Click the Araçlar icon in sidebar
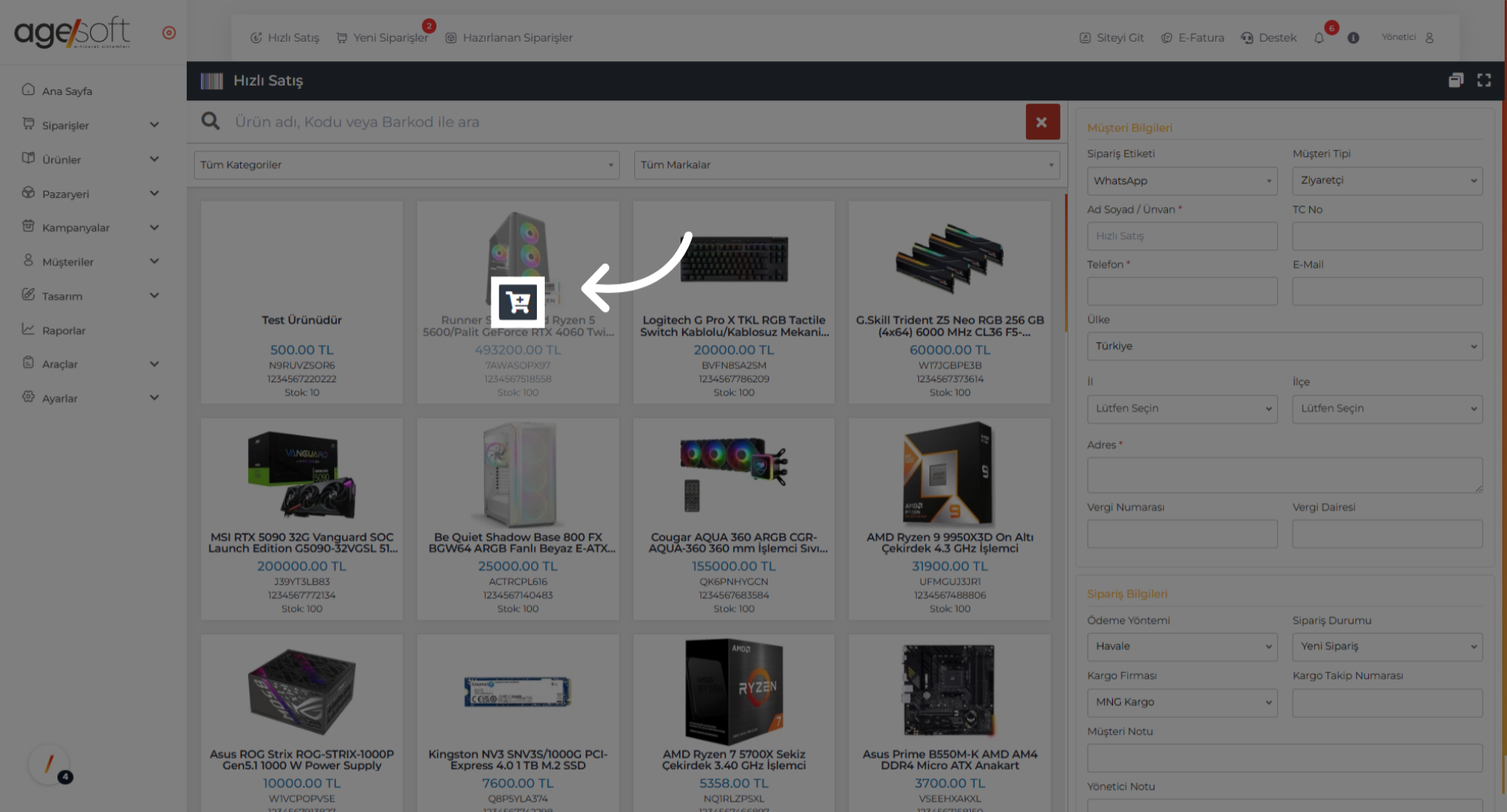This screenshot has width=1507, height=812. [28, 362]
